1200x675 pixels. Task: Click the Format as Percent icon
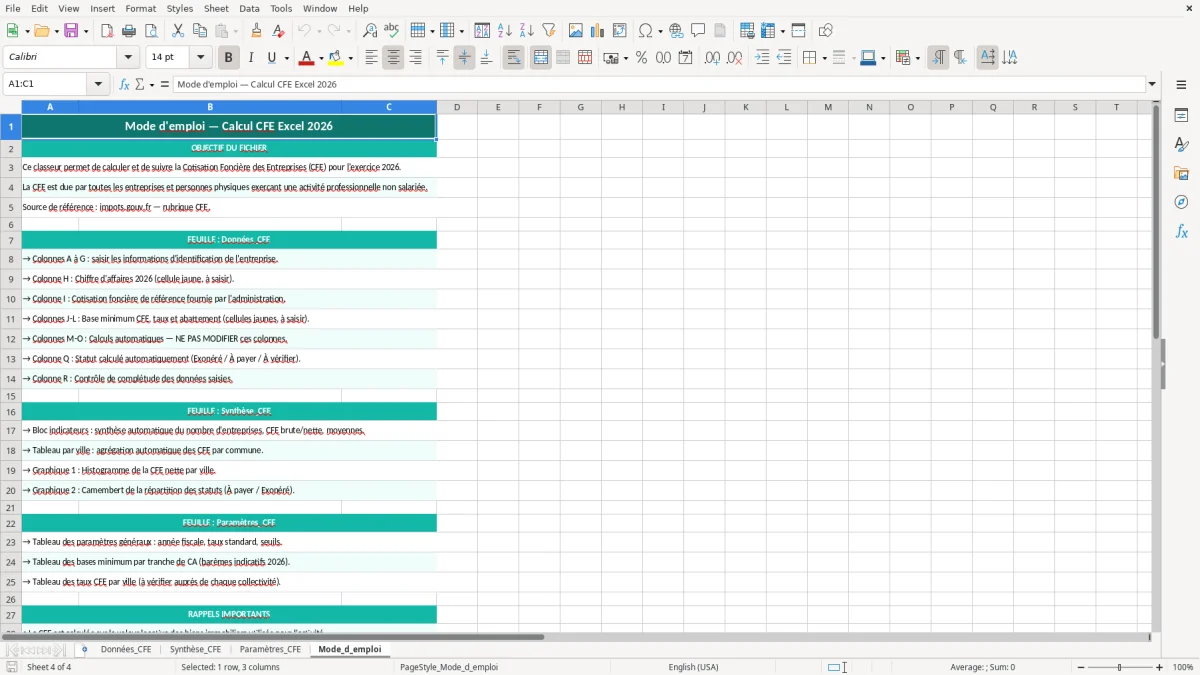click(641, 58)
